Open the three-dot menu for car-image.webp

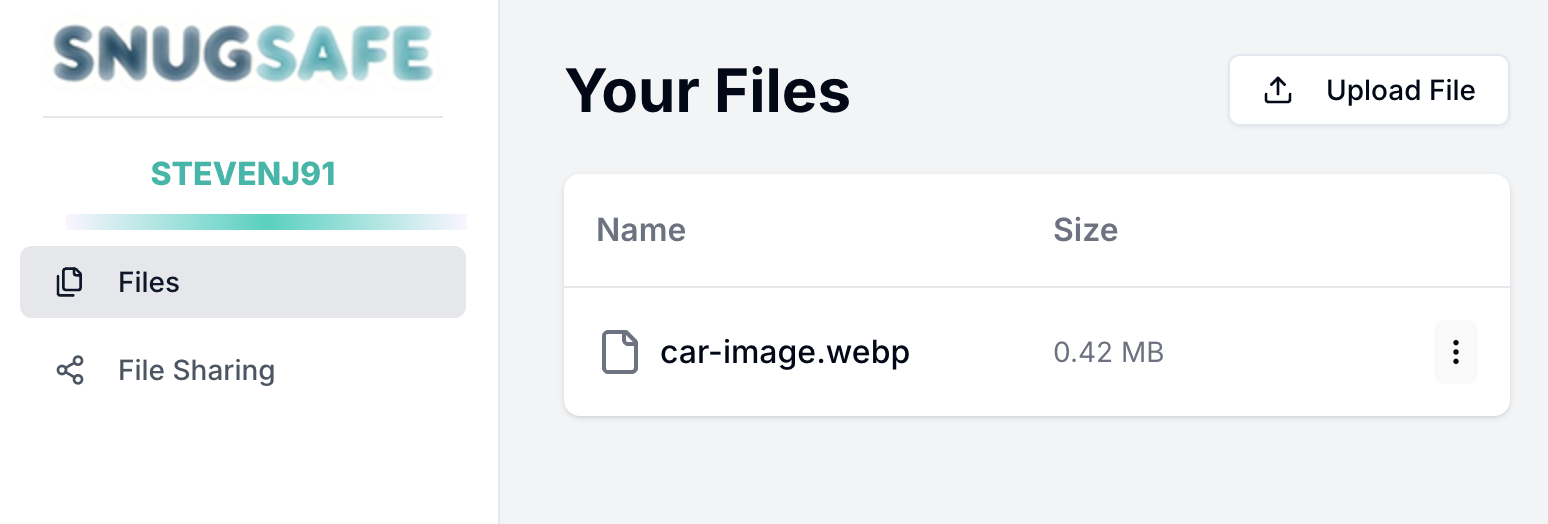[x=1455, y=352]
